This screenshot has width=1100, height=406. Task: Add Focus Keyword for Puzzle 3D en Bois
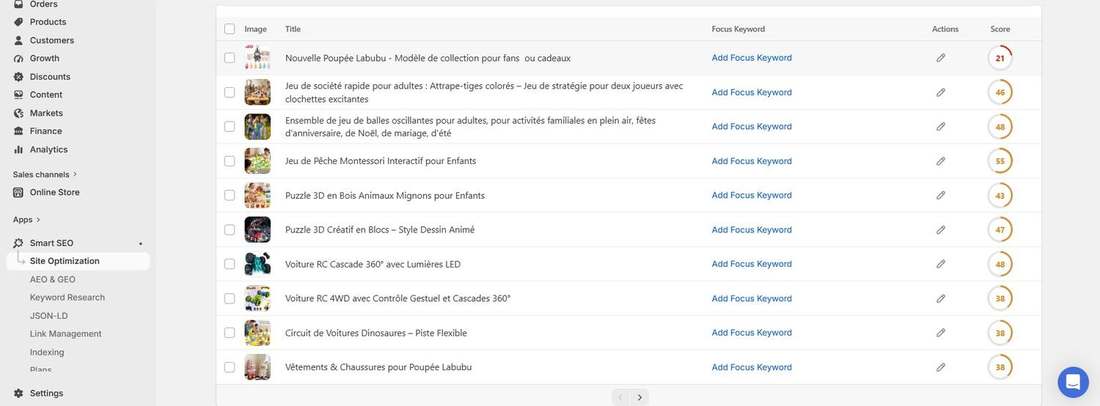[x=751, y=195]
